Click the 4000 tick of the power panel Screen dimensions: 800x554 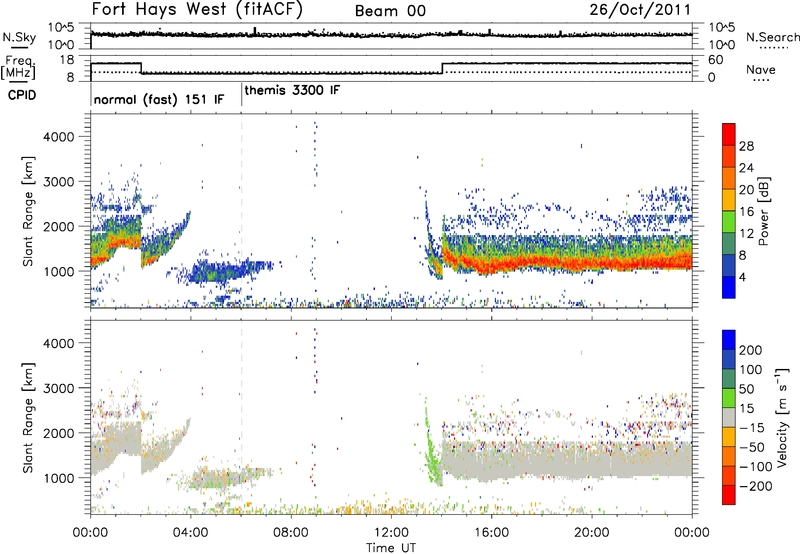click(x=59, y=137)
